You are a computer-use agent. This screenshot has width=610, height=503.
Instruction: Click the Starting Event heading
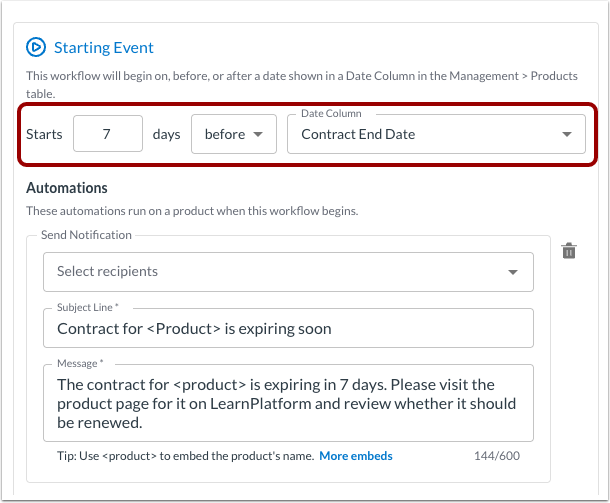(104, 47)
